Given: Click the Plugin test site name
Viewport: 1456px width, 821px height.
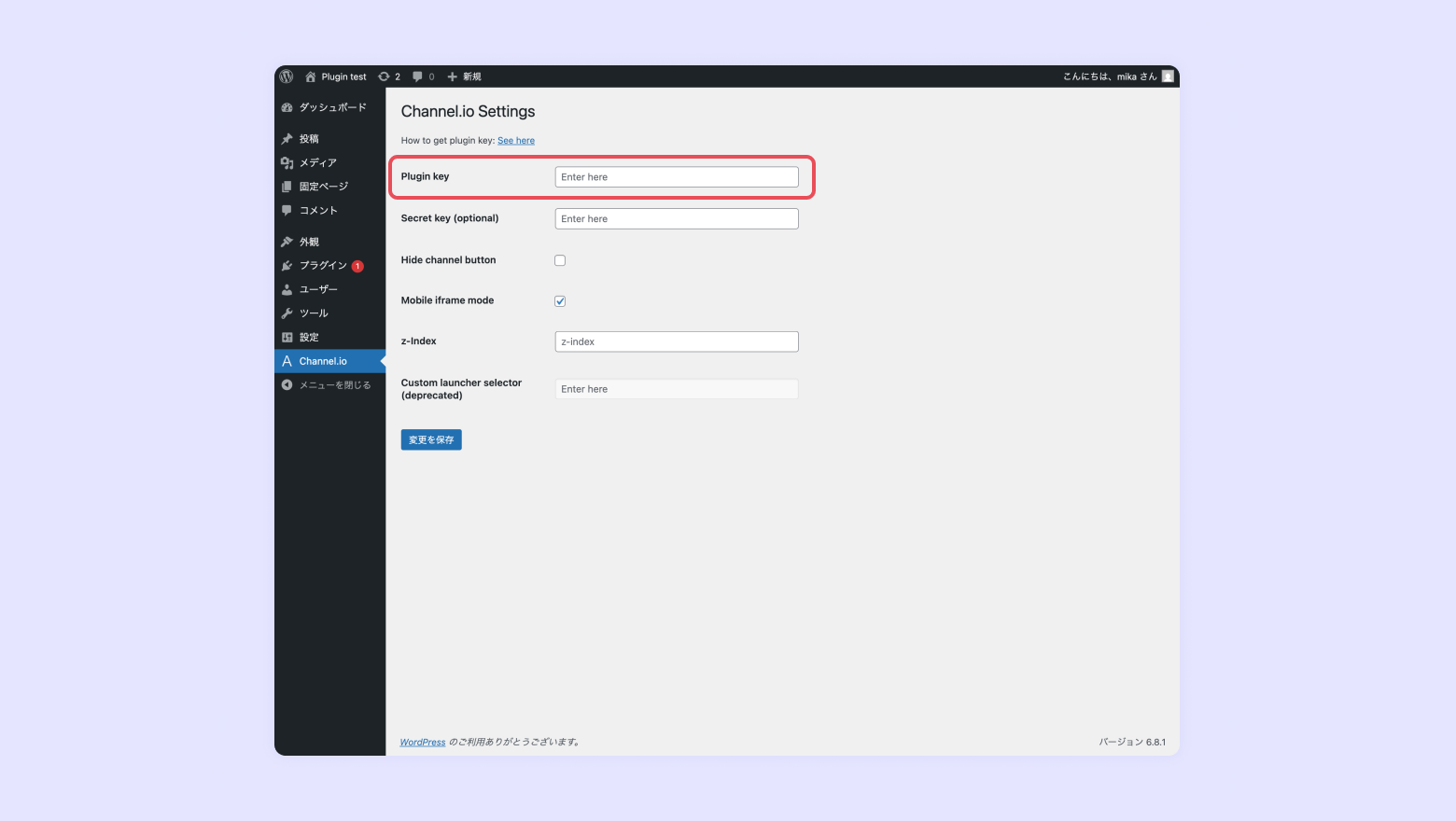Looking at the screenshot, I should pos(344,77).
